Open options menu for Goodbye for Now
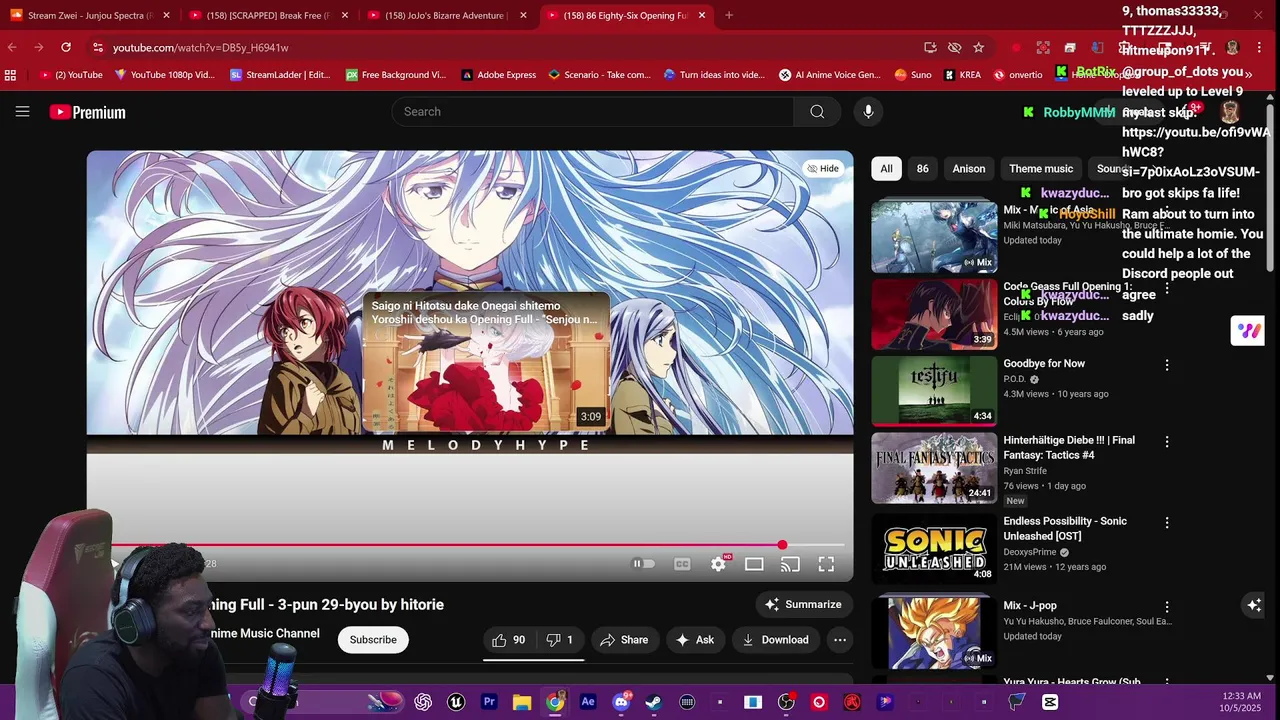The width and height of the screenshot is (1280, 720). click(1166, 365)
